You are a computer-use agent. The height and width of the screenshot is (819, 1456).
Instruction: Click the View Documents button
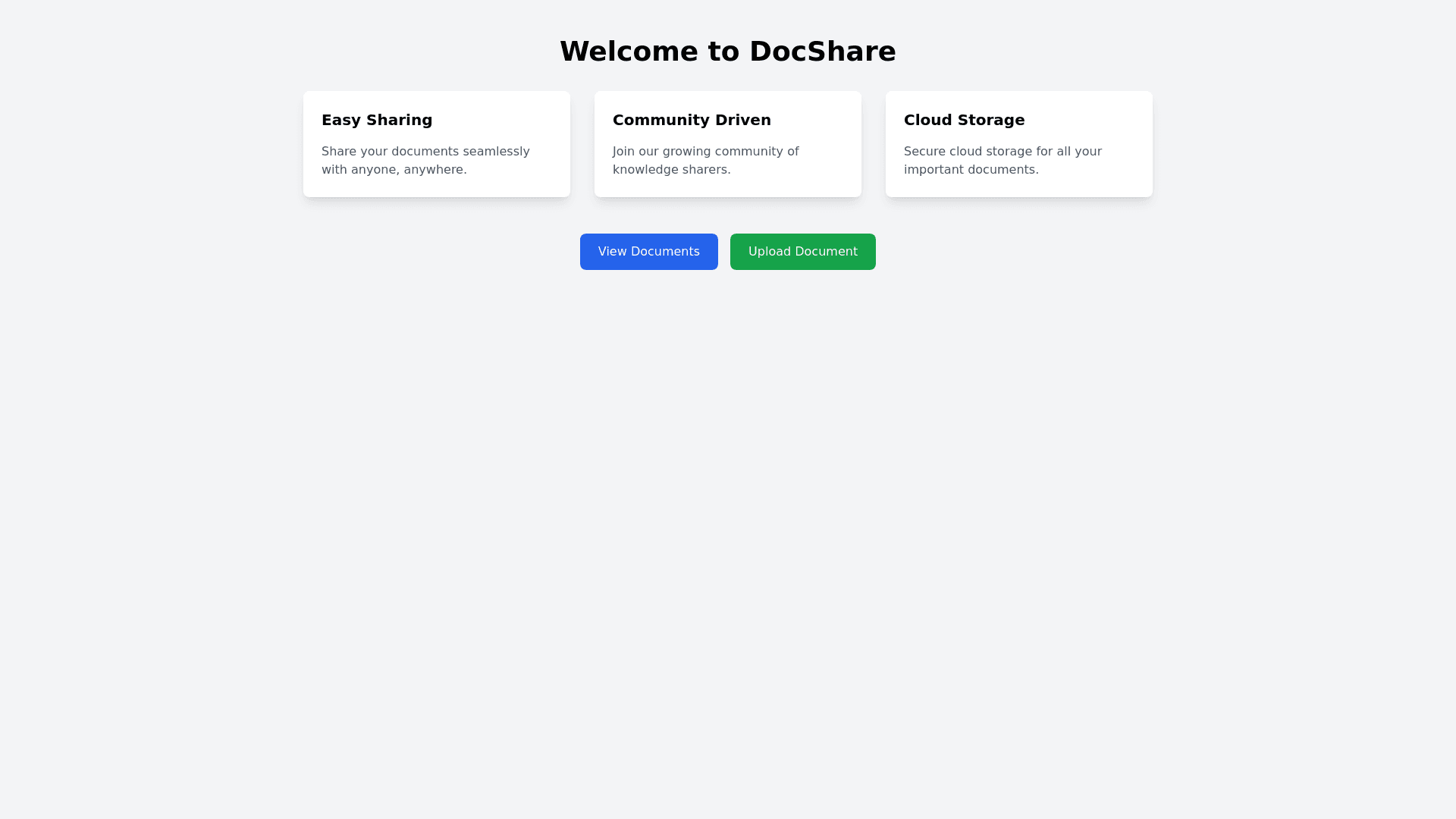(648, 252)
